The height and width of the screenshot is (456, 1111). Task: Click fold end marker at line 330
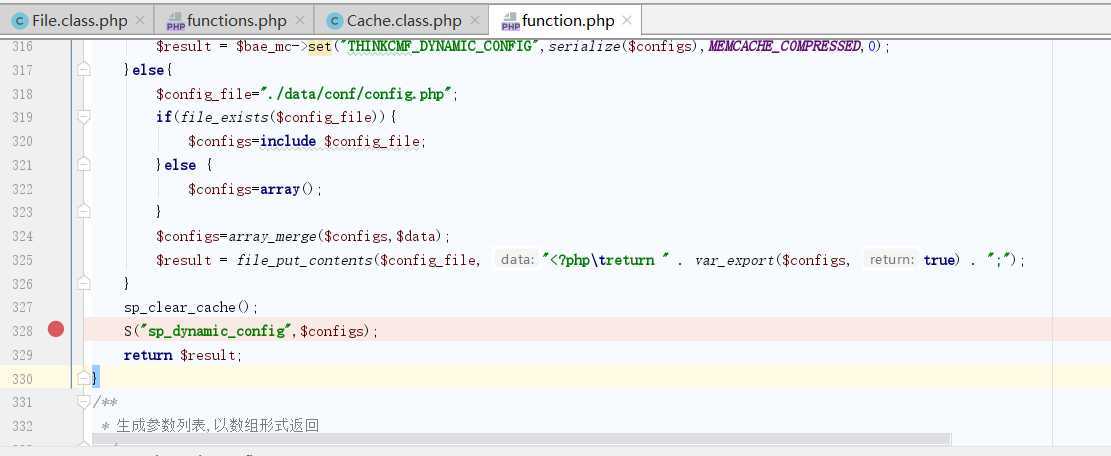[84, 377]
